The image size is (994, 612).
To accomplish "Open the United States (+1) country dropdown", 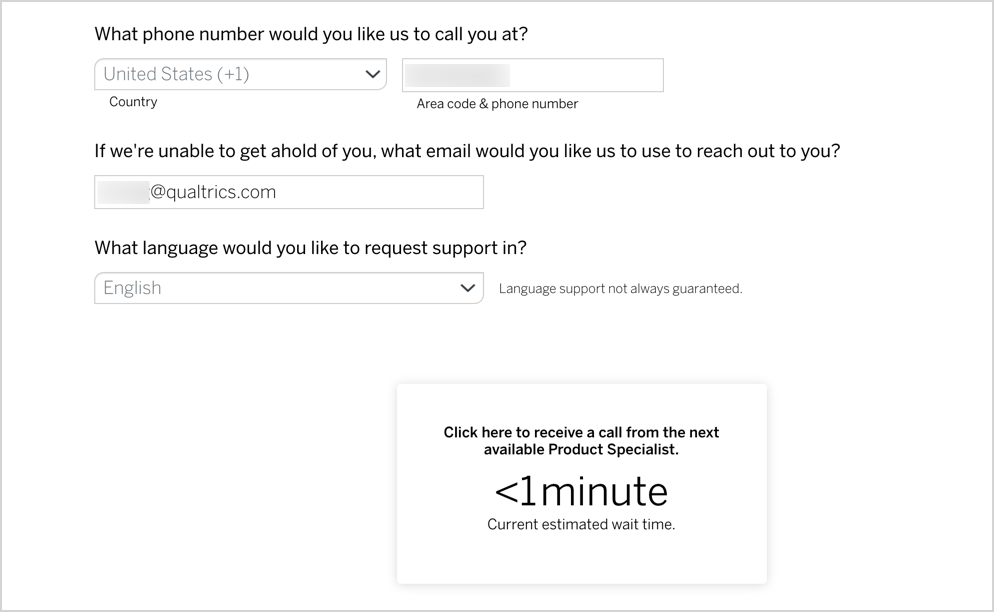I will click(x=240, y=75).
